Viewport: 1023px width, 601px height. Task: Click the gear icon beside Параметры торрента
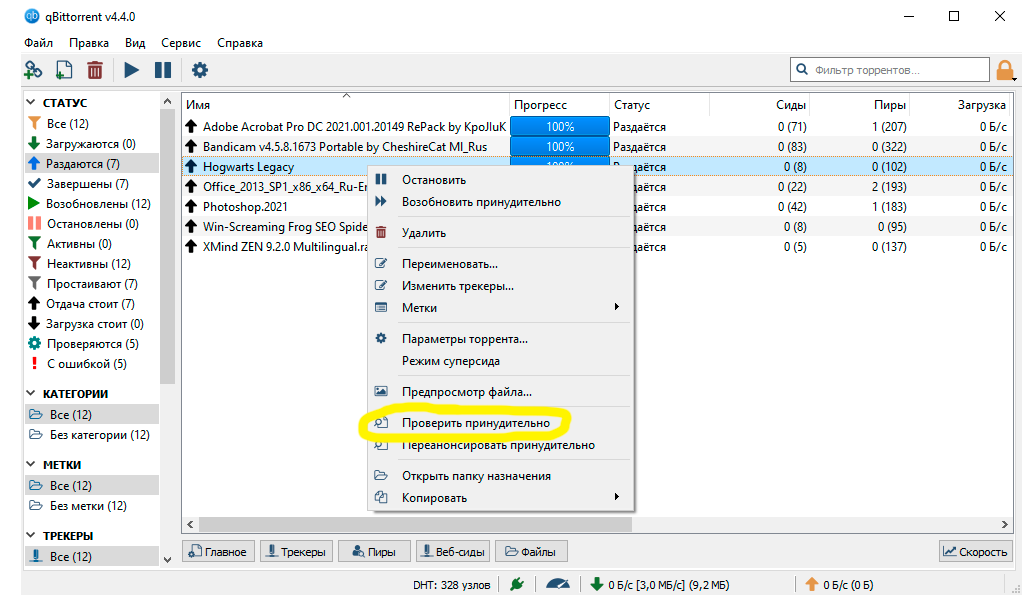[381, 339]
